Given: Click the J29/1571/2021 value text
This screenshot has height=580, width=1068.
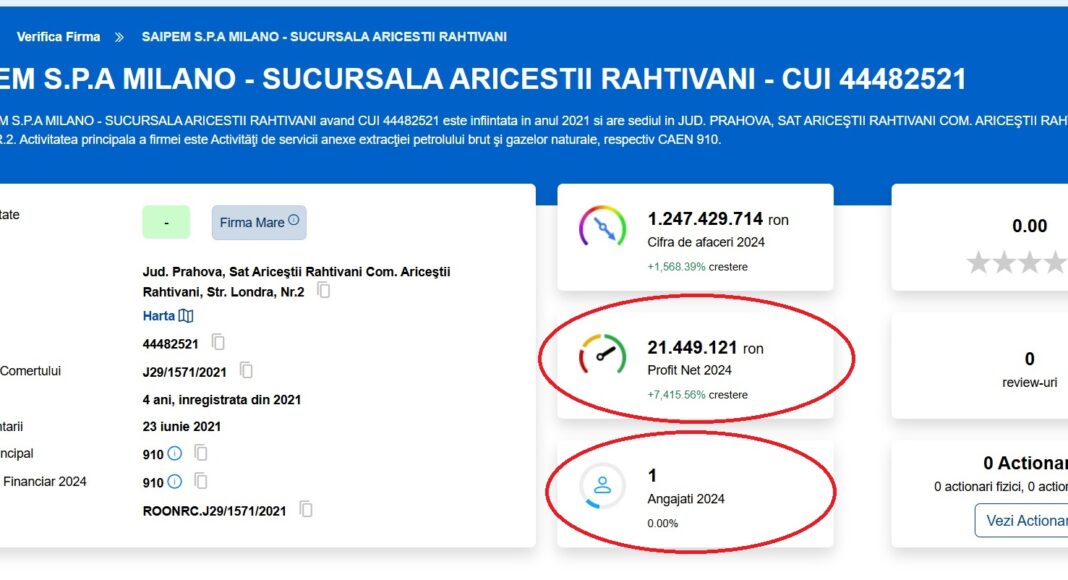Looking at the screenshot, I should pyautogui.click(x=185, y=372).
